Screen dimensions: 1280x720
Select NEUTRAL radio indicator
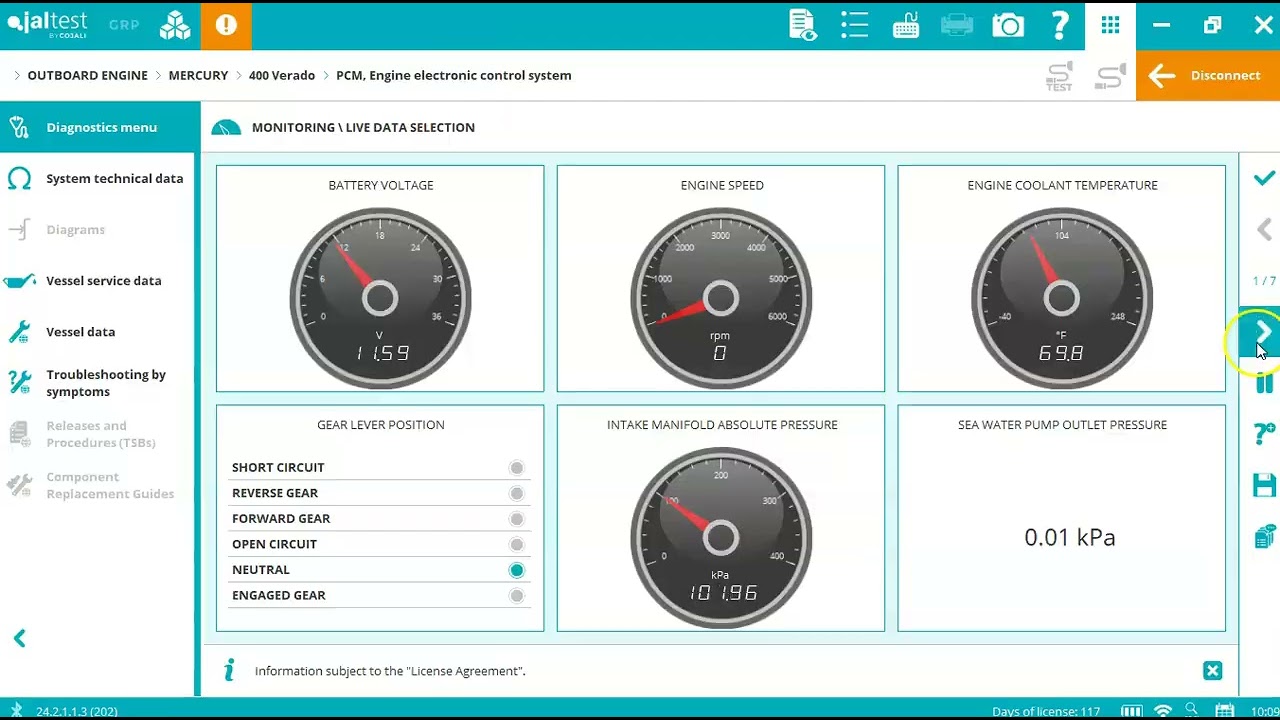(516, 569)
